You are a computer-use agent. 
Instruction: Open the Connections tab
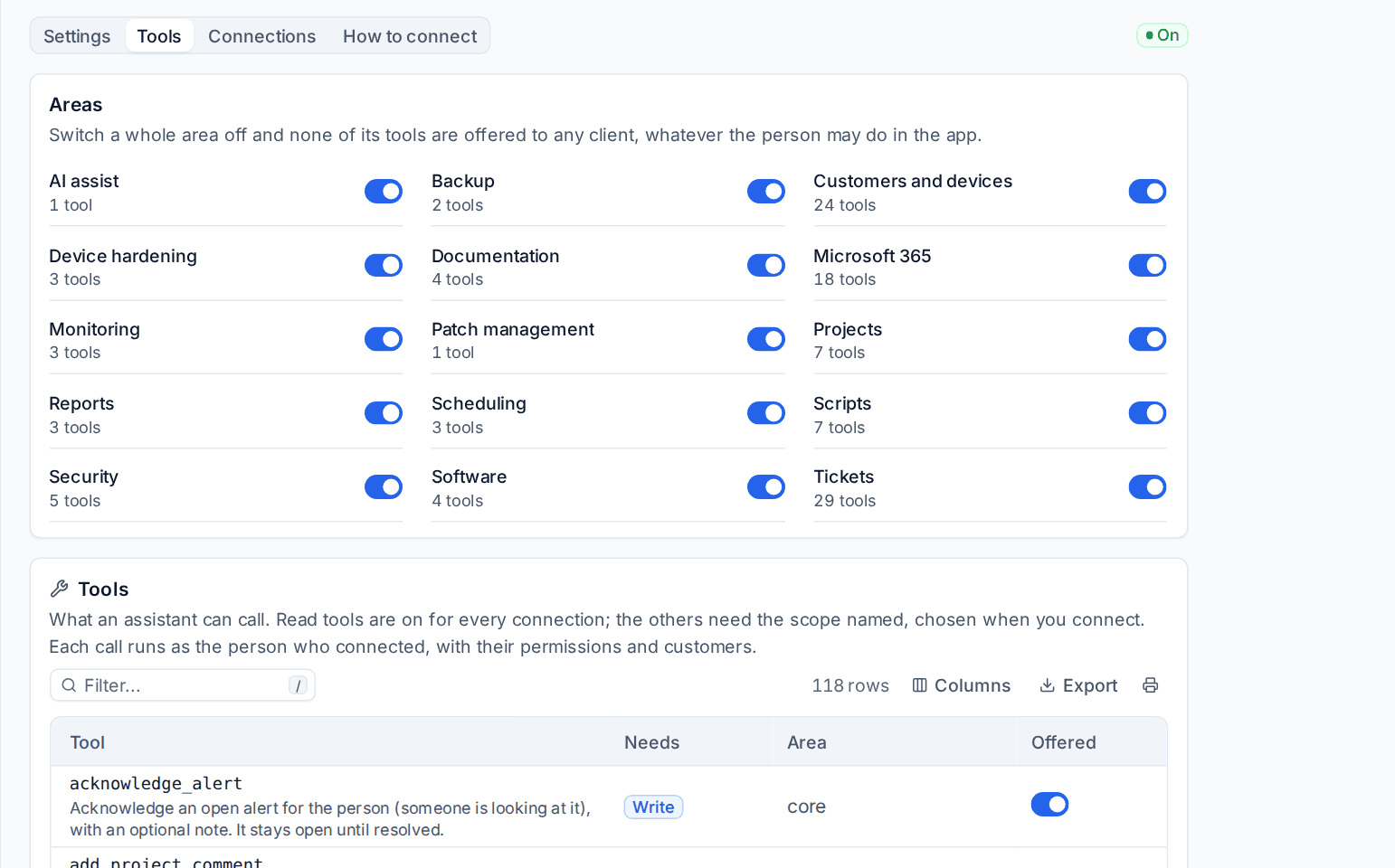pyautogui.click(x=262, y=36)
